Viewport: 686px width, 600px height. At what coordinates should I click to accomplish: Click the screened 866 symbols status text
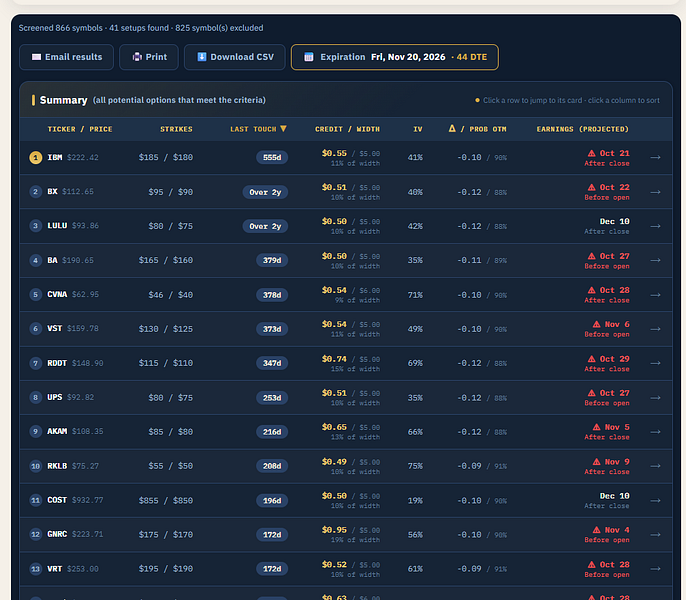click(x=141, y=28)
